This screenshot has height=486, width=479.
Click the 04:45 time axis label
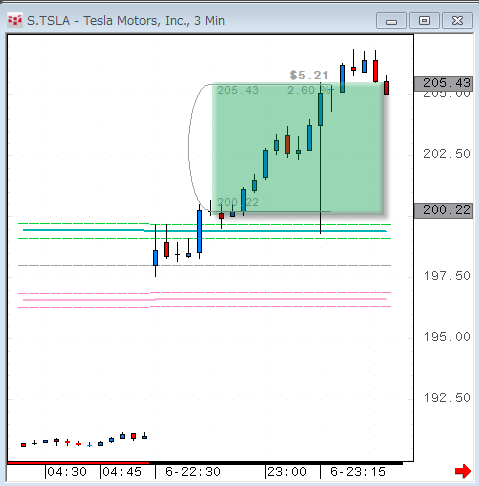[122, 472]
